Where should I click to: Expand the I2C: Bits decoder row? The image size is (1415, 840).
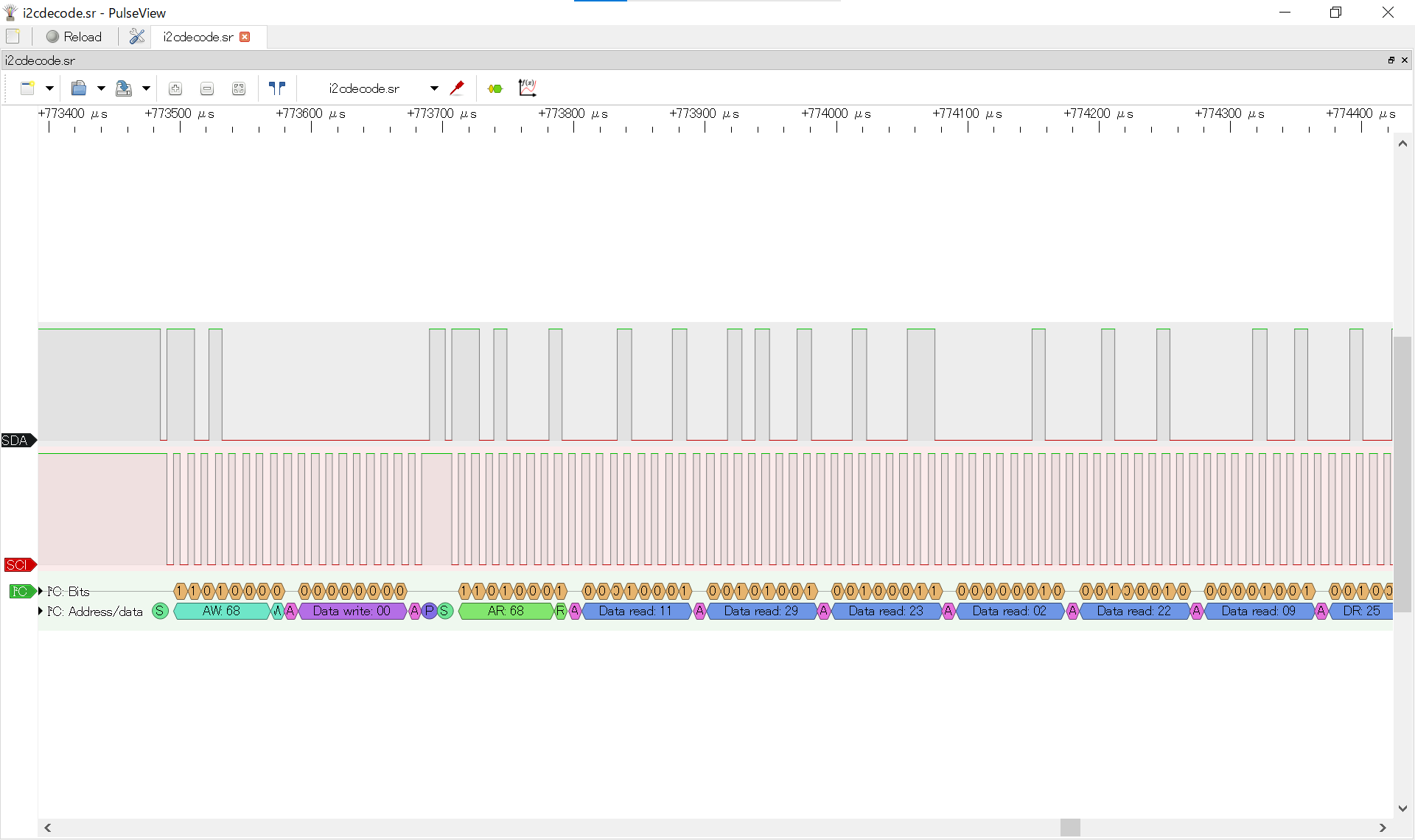pos(41,591)
